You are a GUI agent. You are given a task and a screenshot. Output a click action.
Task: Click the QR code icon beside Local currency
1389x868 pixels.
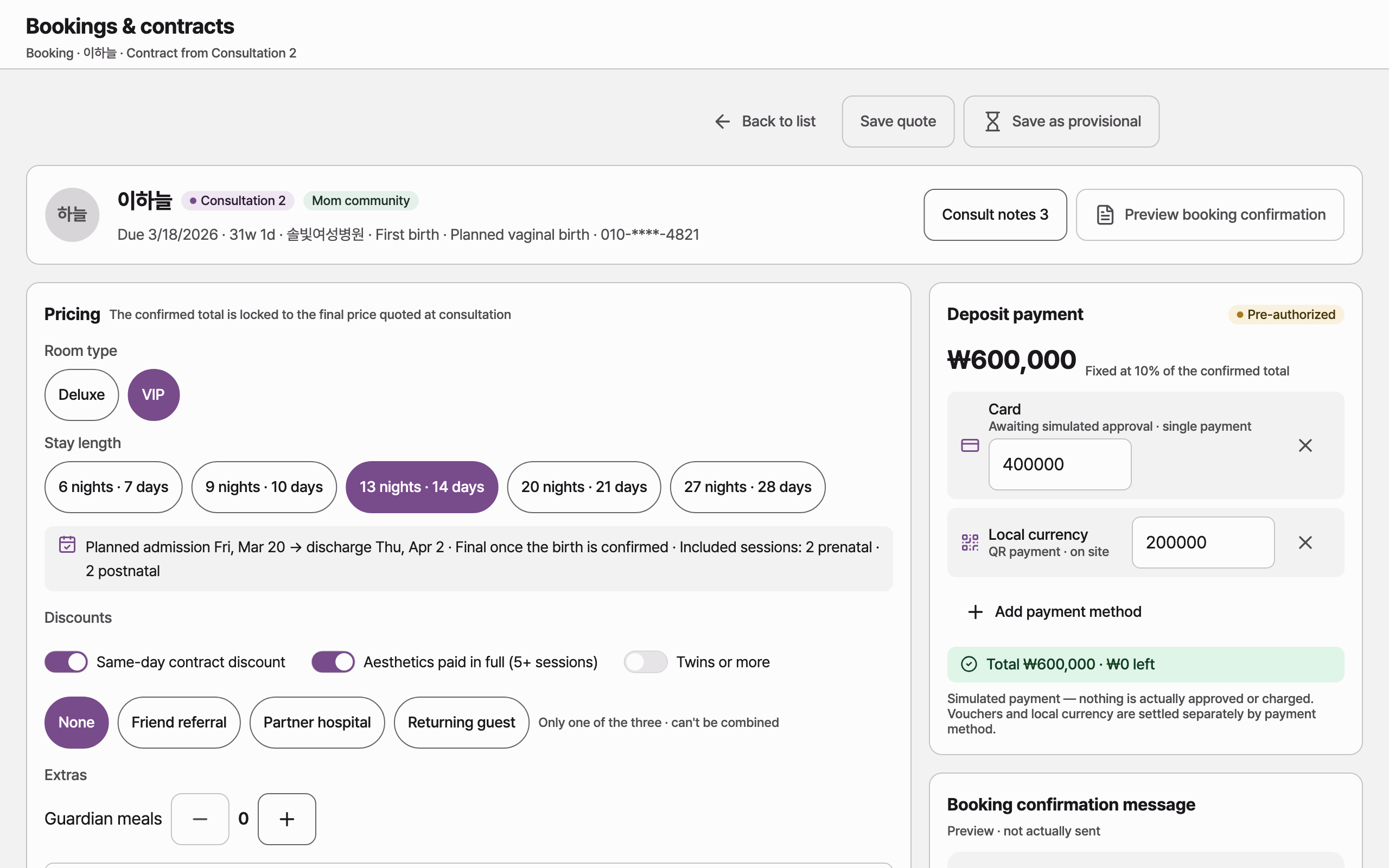click(x=970, y=542)
